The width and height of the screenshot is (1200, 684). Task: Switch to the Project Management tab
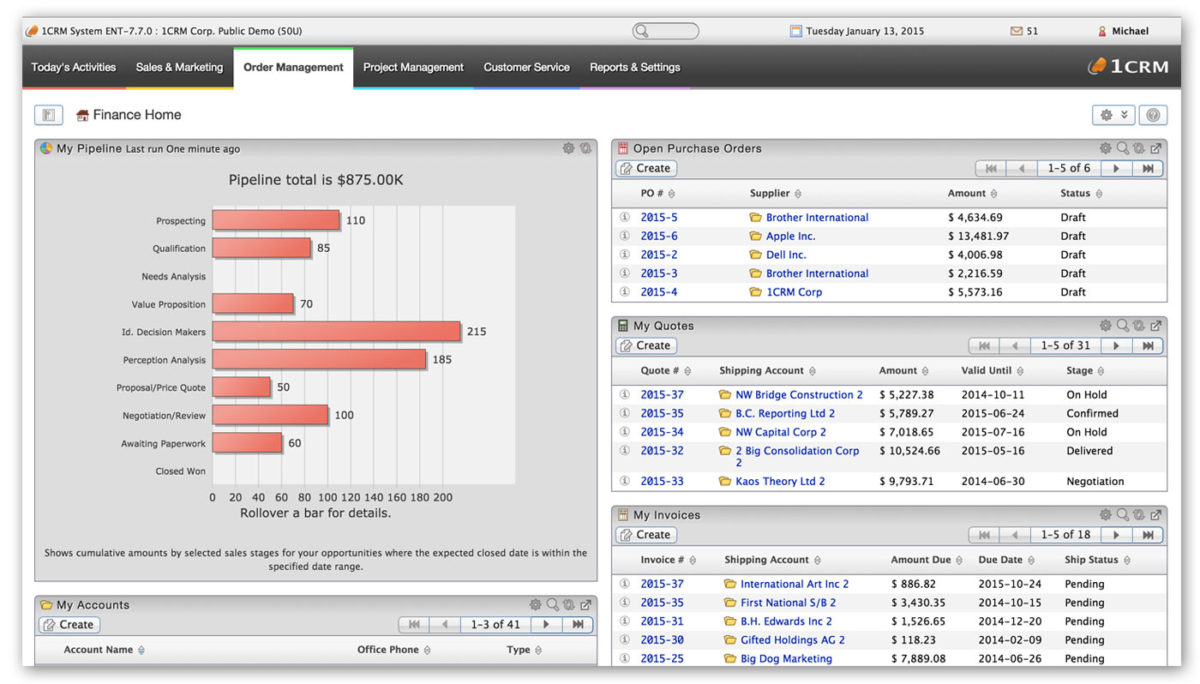412,67
